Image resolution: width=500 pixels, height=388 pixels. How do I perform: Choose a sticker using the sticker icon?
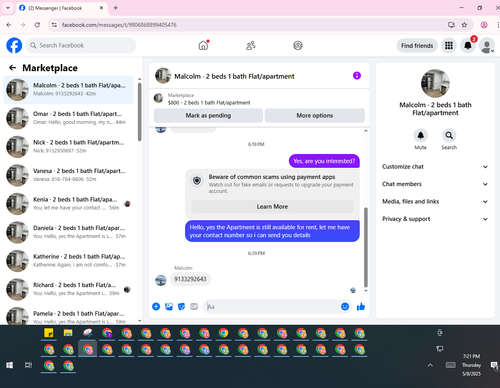[x=181, y=306]
